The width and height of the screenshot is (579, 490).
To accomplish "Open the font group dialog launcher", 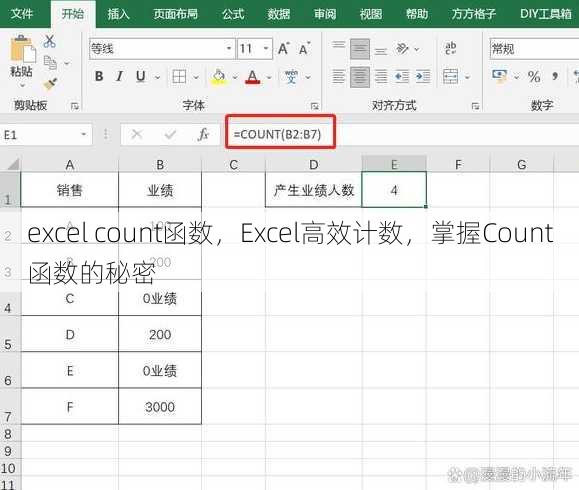I will [315, 106].
